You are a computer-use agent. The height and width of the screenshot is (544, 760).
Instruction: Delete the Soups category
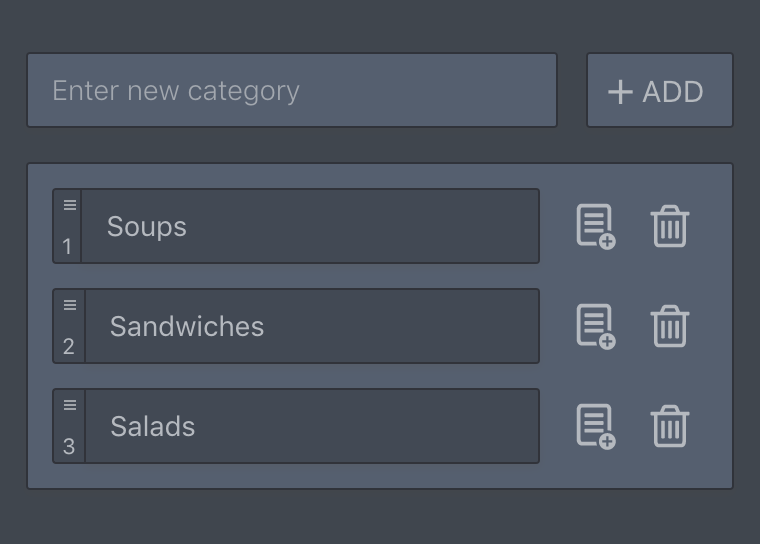coord(669,227)
